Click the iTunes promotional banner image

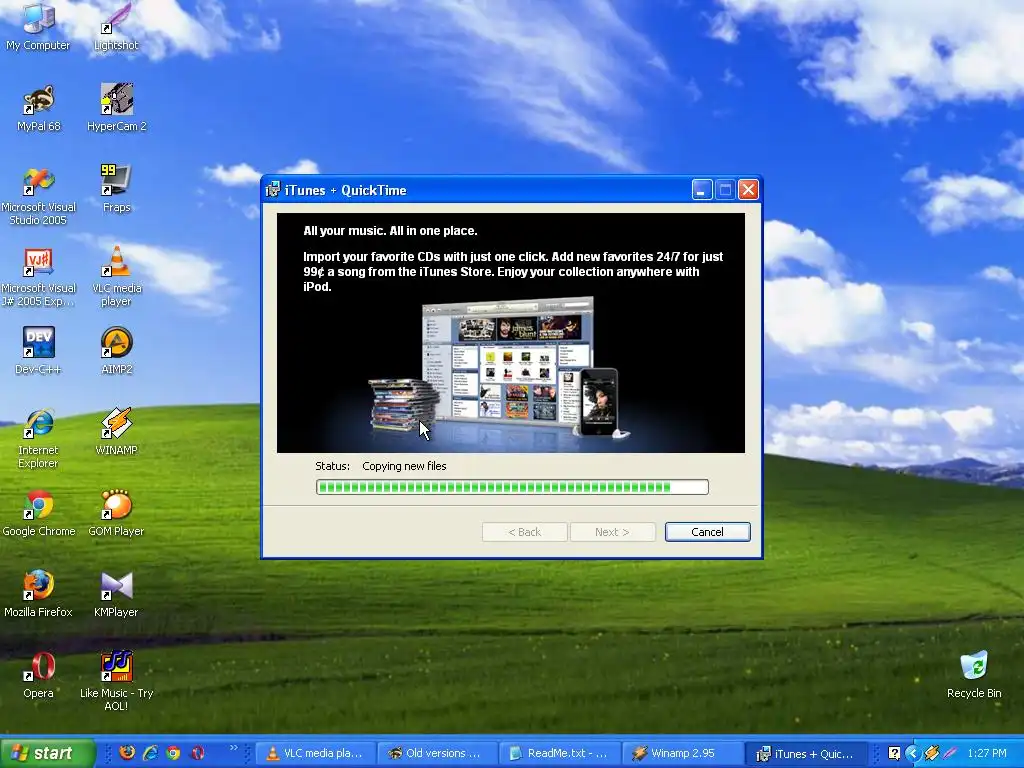point(511,333)
